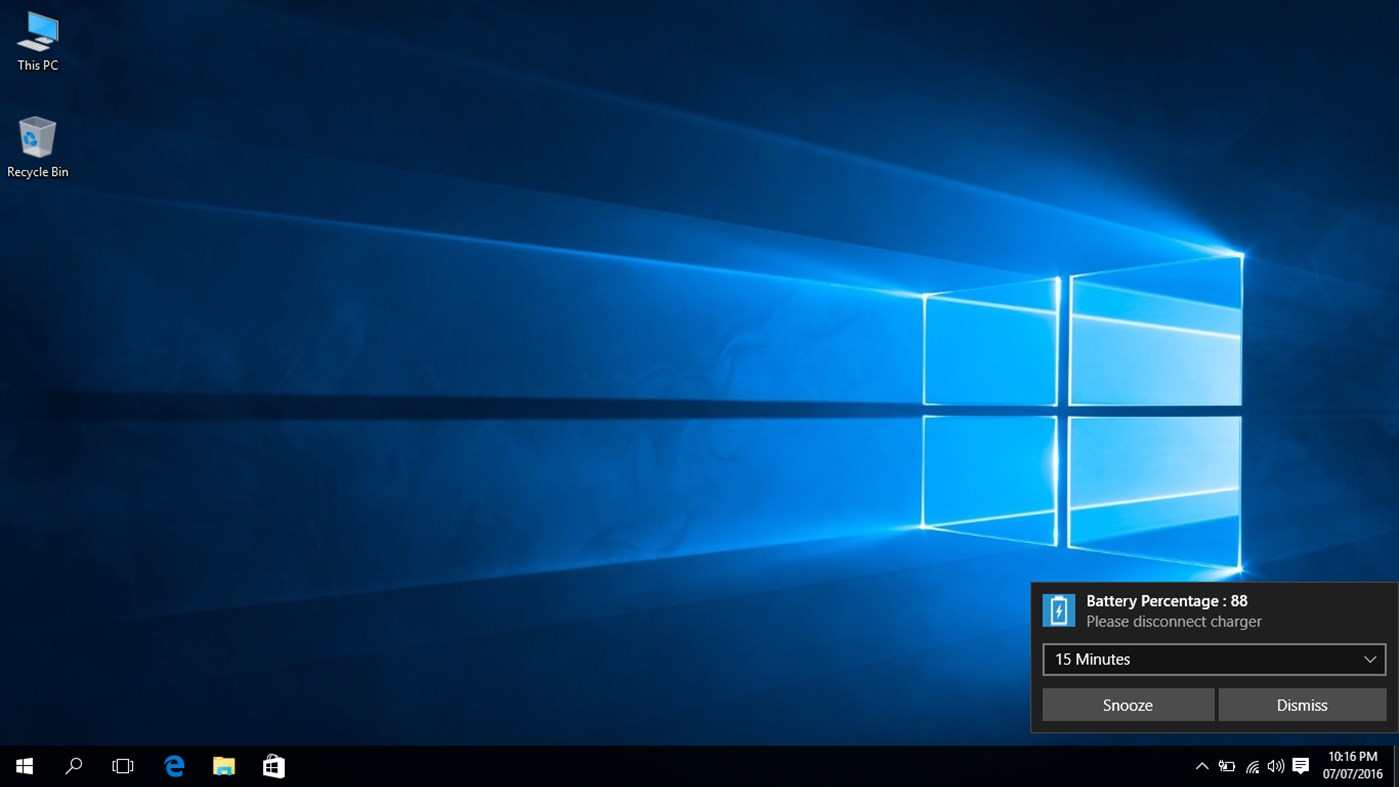Viewport: 1399px width, 787px height.
Task: Open Microsoft Edge from the taskbar
Action: 173,765
